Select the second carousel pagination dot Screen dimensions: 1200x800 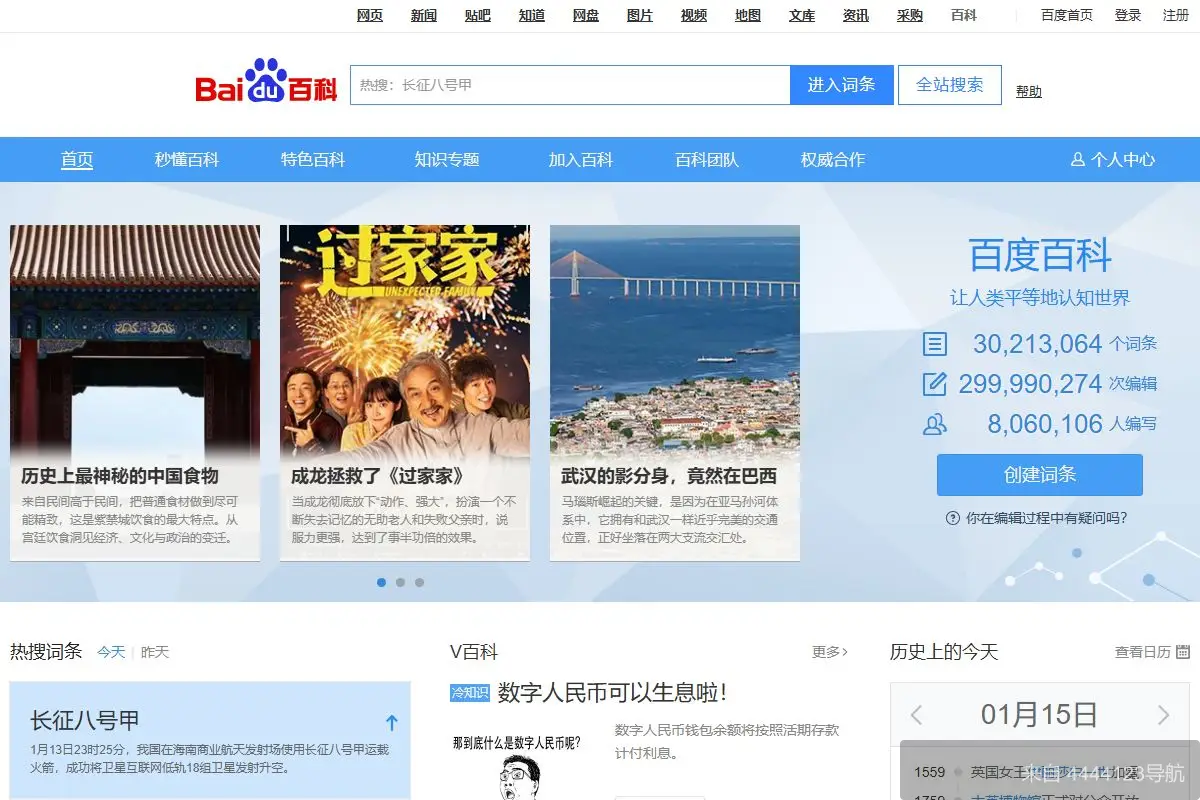pos(400,581)
